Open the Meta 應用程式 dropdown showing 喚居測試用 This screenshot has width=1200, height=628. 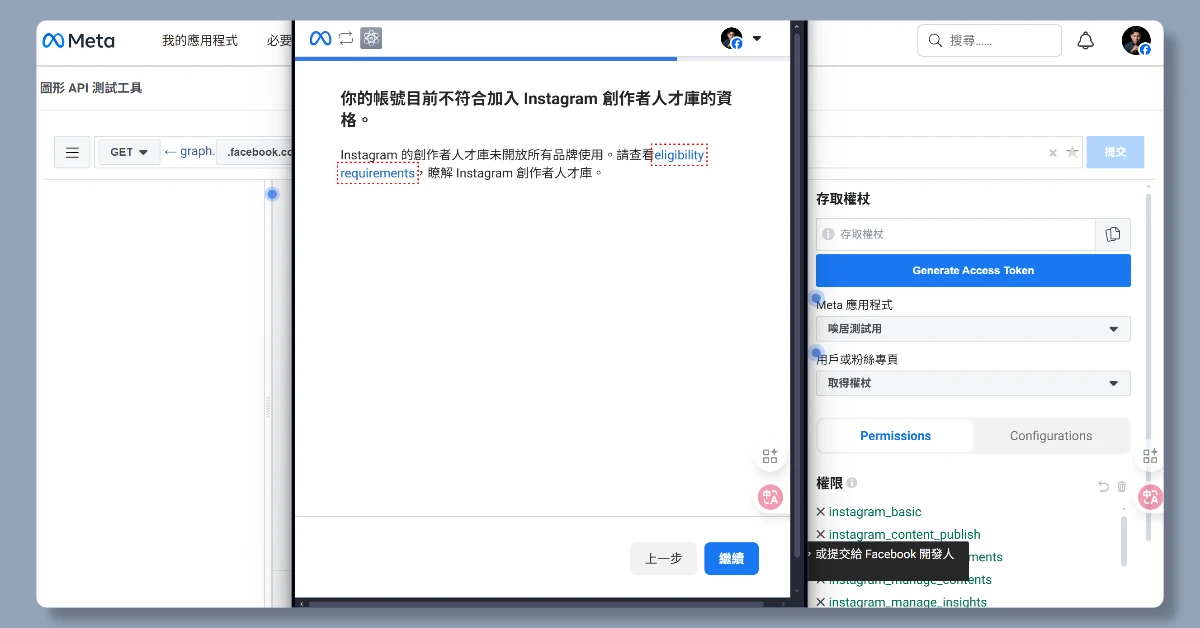tap(973, 329)
